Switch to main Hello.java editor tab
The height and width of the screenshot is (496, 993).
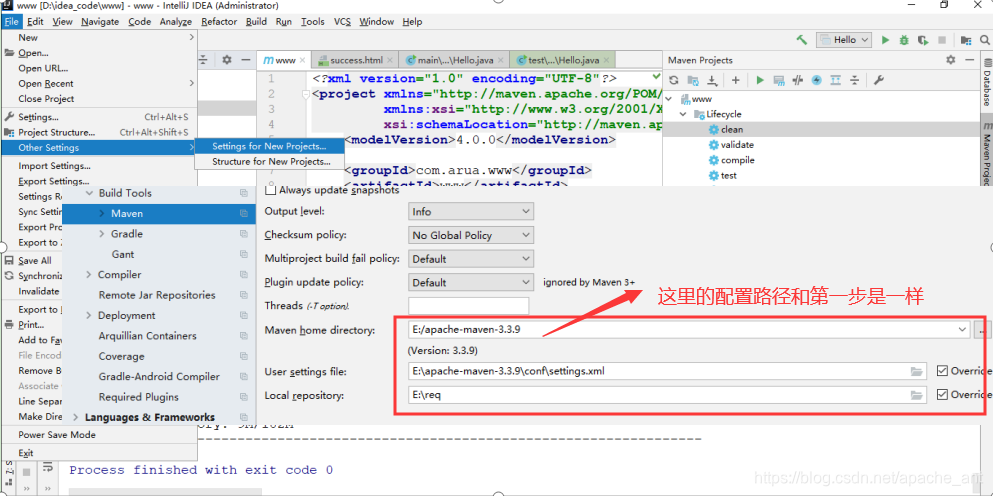pos(455,61)
